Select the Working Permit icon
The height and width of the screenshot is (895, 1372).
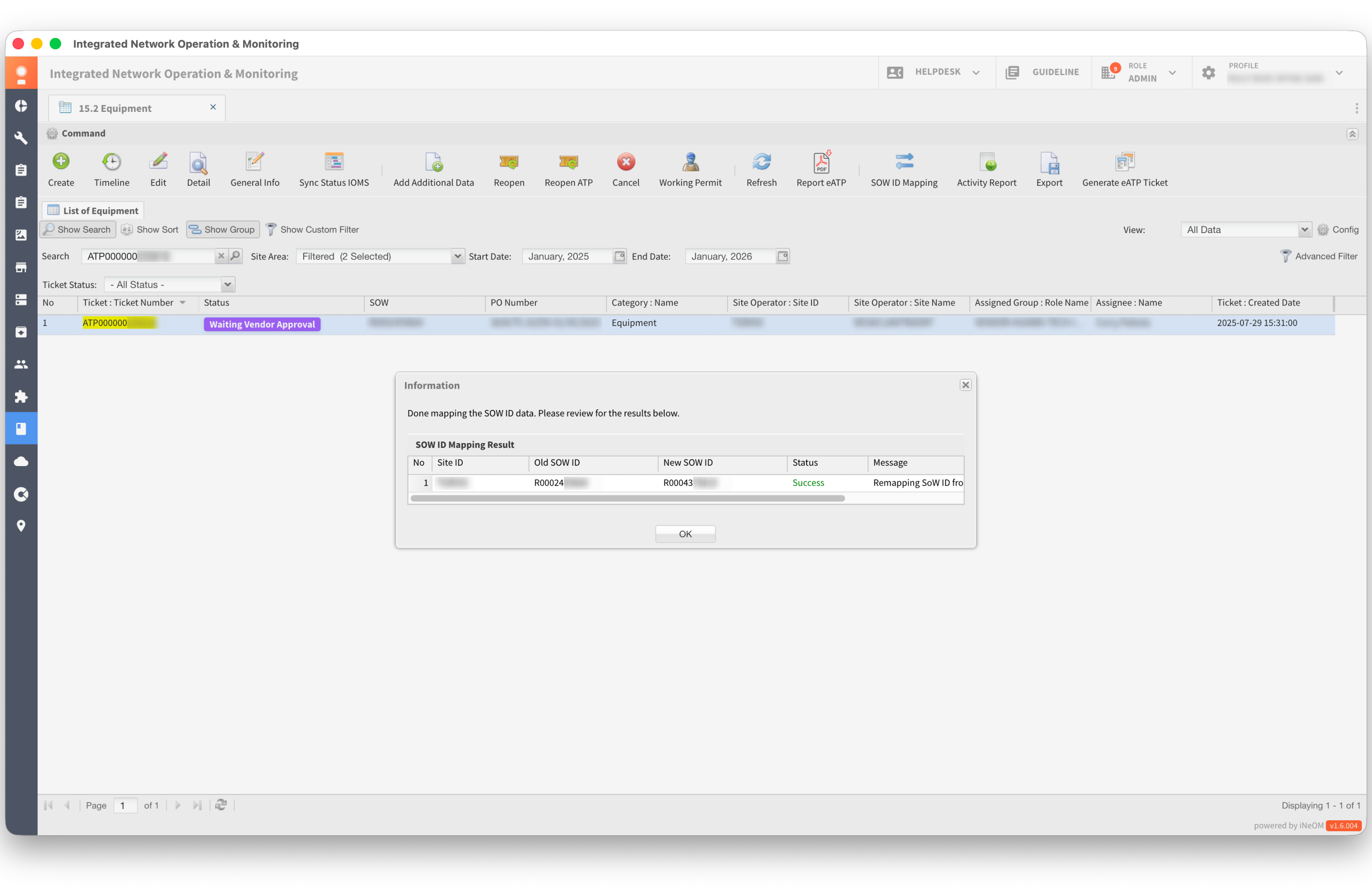pyautogui.click(x=690, y=163)
